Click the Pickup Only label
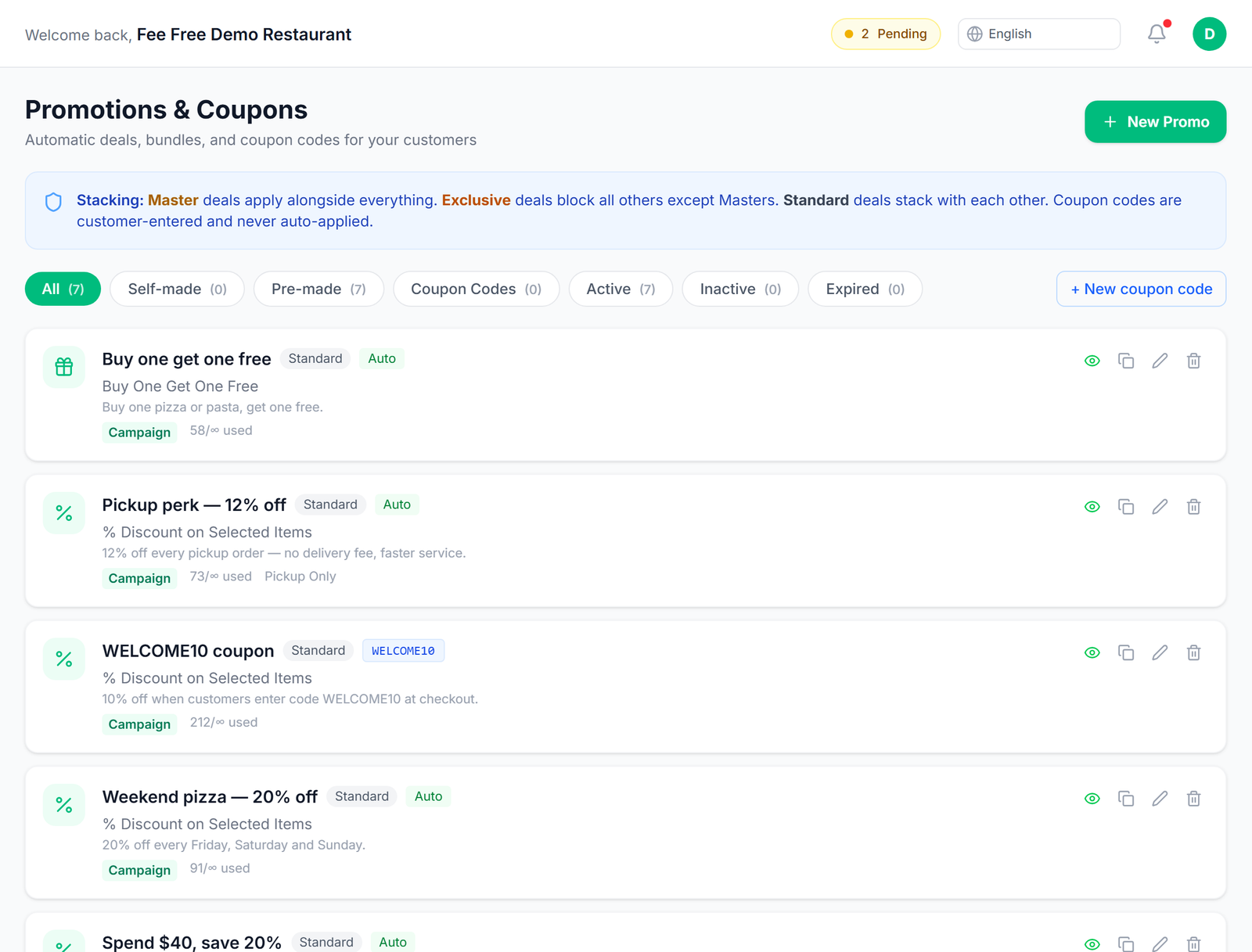Viewport: 1252px width, 952px height. click(x=300, y=577)
